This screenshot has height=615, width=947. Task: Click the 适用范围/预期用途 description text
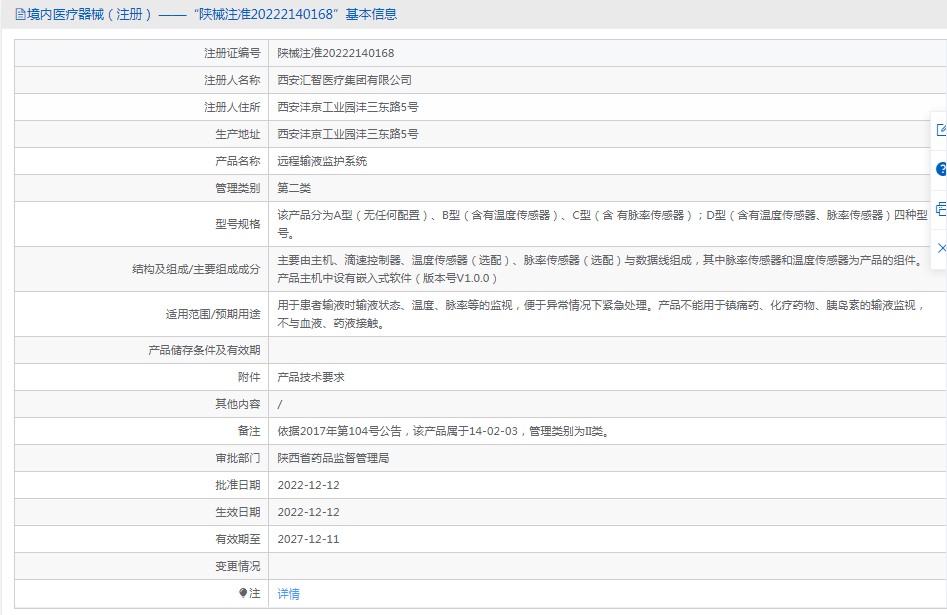(601, 314)
